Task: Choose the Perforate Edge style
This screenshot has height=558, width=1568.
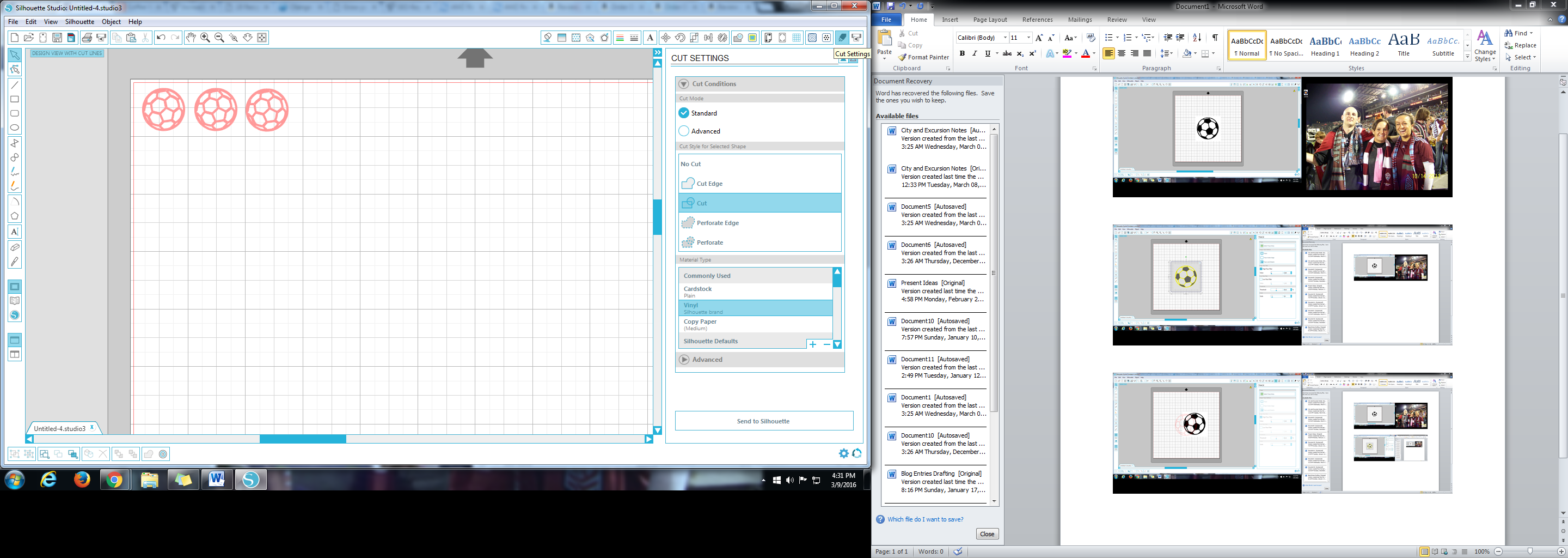Action: (759, 223)
